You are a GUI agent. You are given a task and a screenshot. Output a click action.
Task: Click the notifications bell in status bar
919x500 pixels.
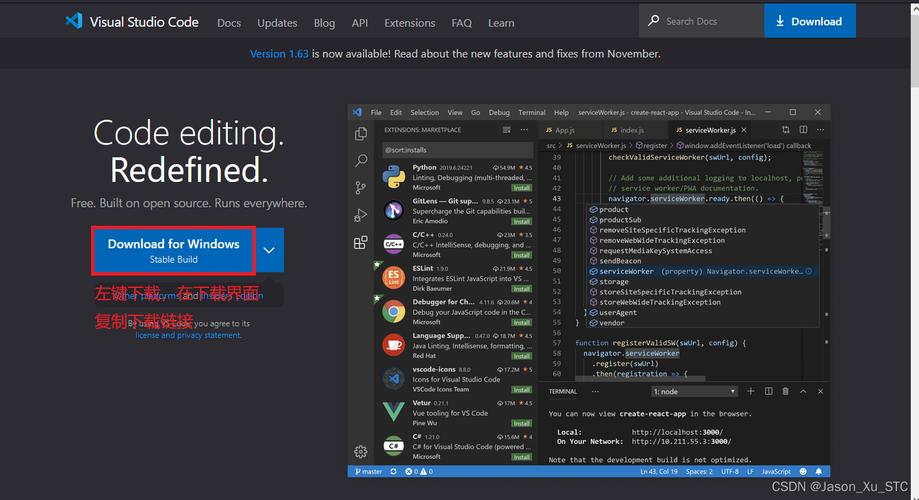pos(819,471)
